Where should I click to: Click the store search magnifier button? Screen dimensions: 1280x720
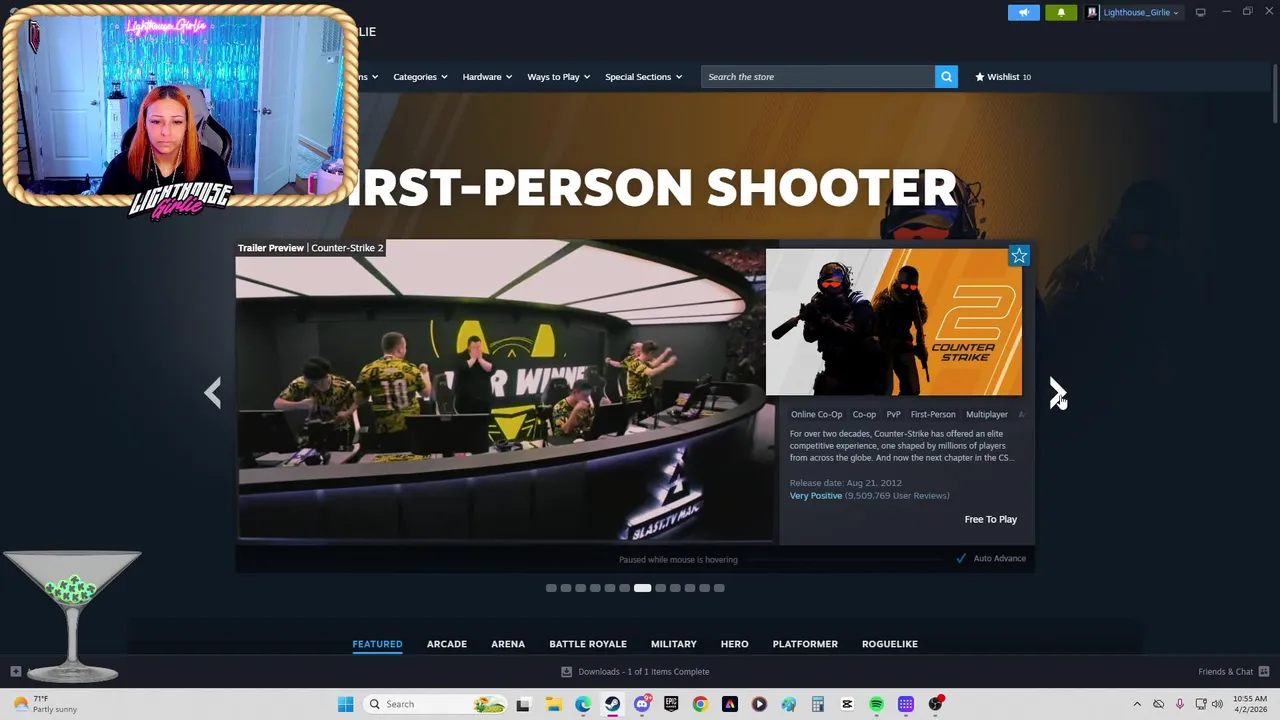point(946,77)
